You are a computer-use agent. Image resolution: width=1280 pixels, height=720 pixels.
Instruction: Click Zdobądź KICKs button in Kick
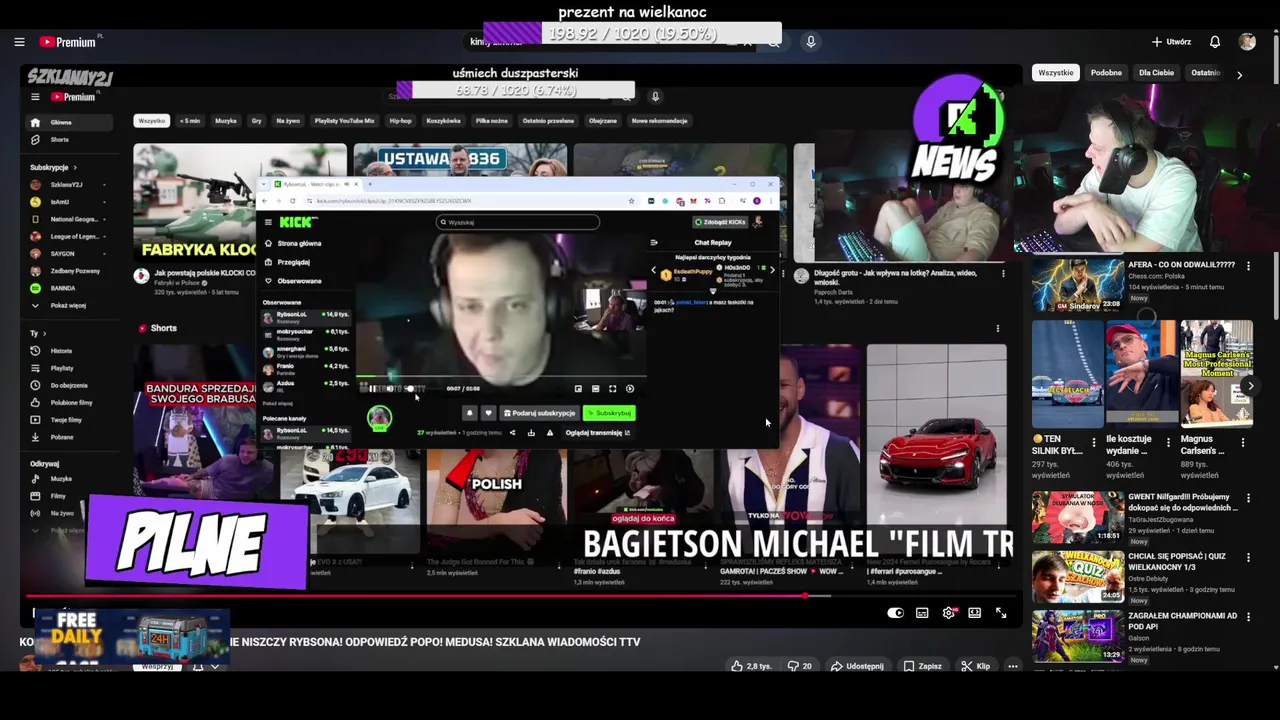point(720,222)
